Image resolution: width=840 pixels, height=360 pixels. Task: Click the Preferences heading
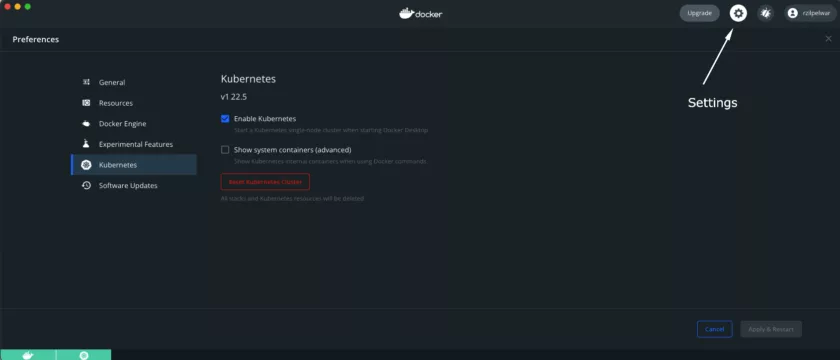[x=36, y=40]
